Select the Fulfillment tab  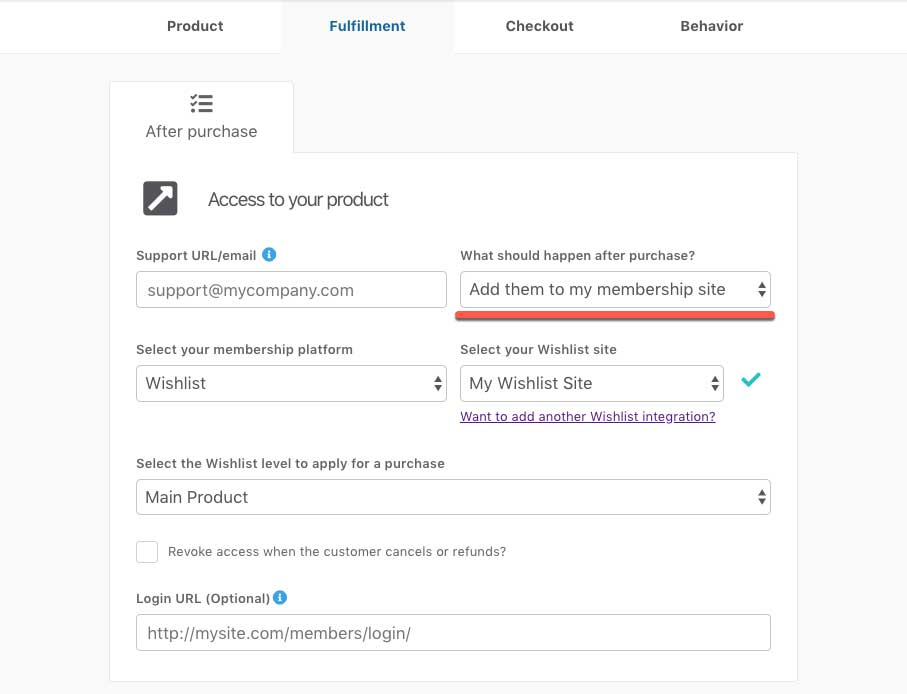point(367,26)
